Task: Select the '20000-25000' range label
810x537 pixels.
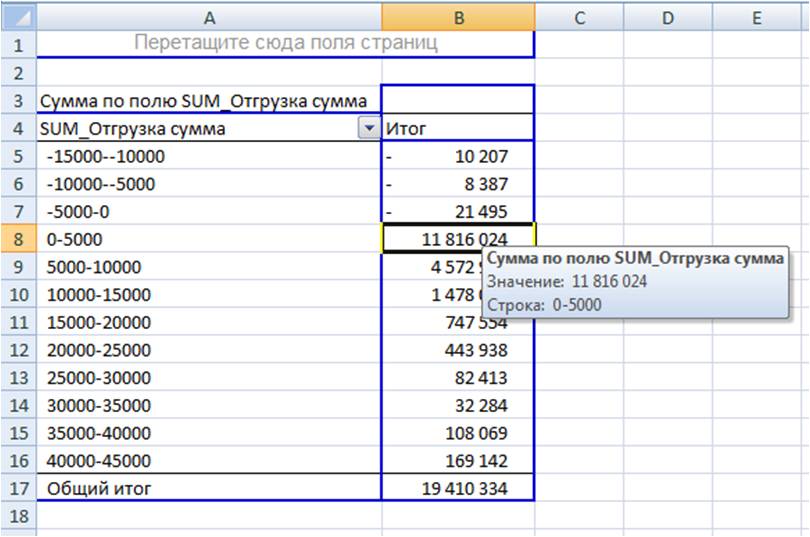Action: coord(209,350)
